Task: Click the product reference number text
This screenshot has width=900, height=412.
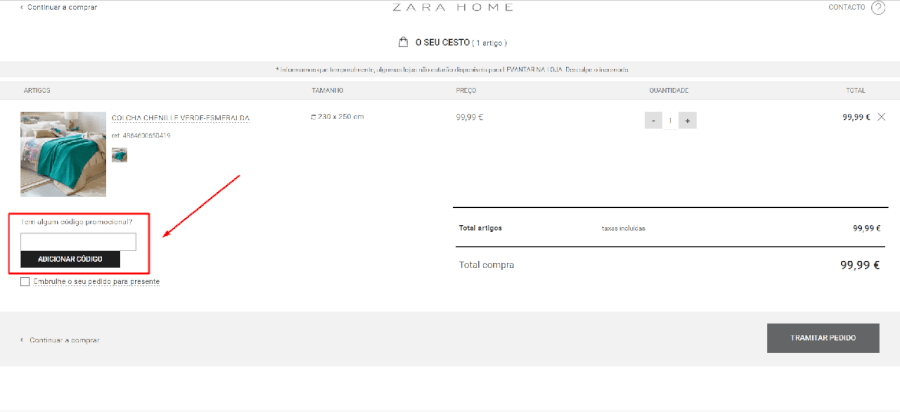Action: click(x=141, y=136)
